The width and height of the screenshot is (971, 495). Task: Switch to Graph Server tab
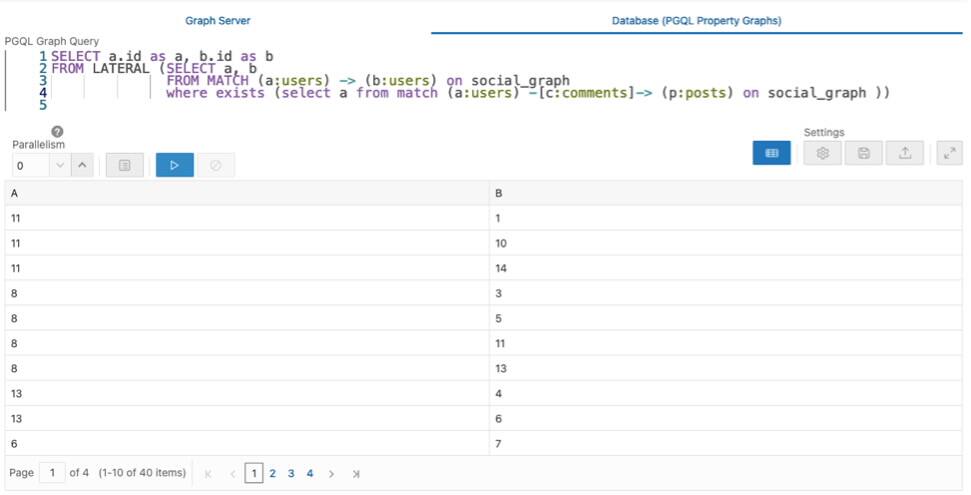pyautogui.click(x=217, y=20)
